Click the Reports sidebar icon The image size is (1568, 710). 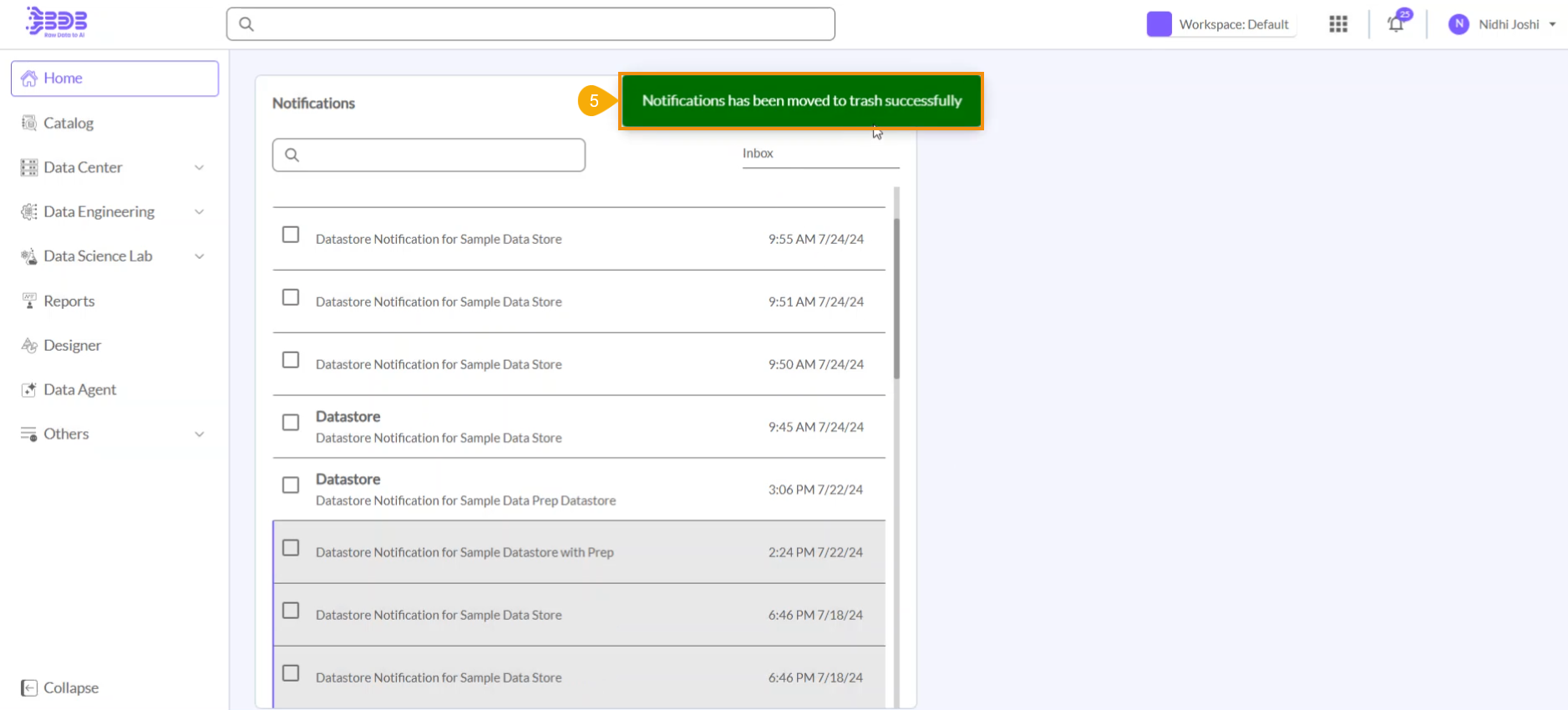coord(29,301)
